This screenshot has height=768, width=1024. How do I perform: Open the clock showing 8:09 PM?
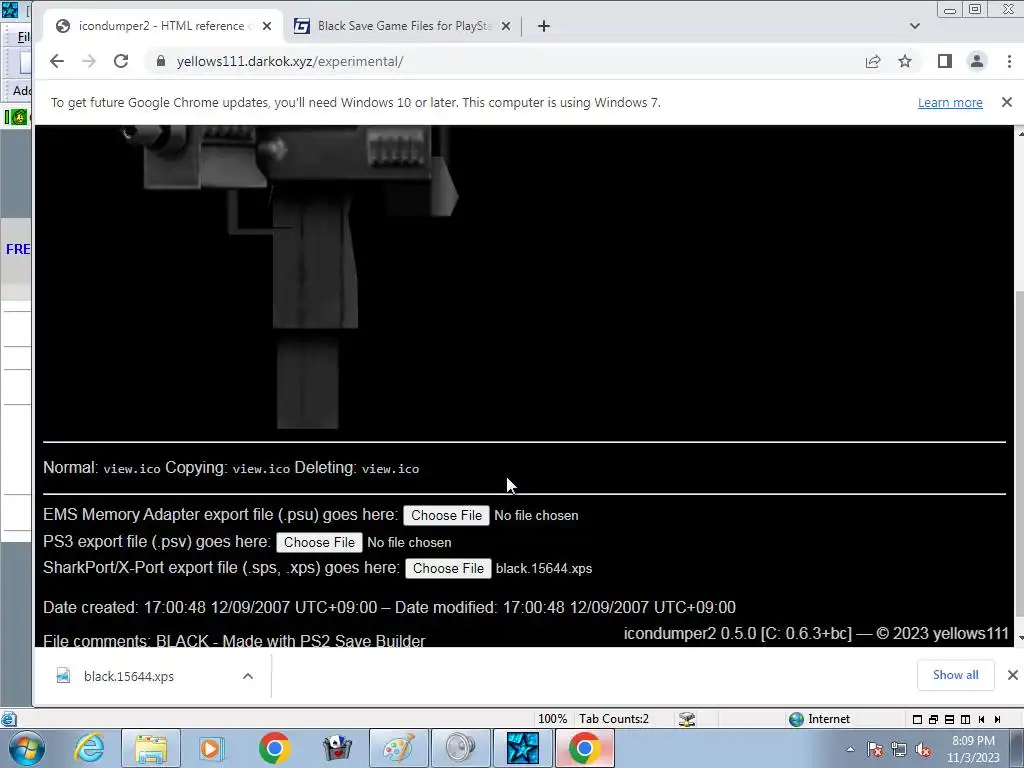click(x=973, y=749)
